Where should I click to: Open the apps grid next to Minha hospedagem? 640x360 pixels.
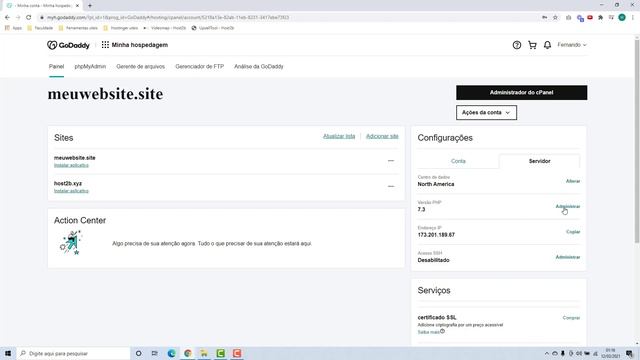coord(105,45)
